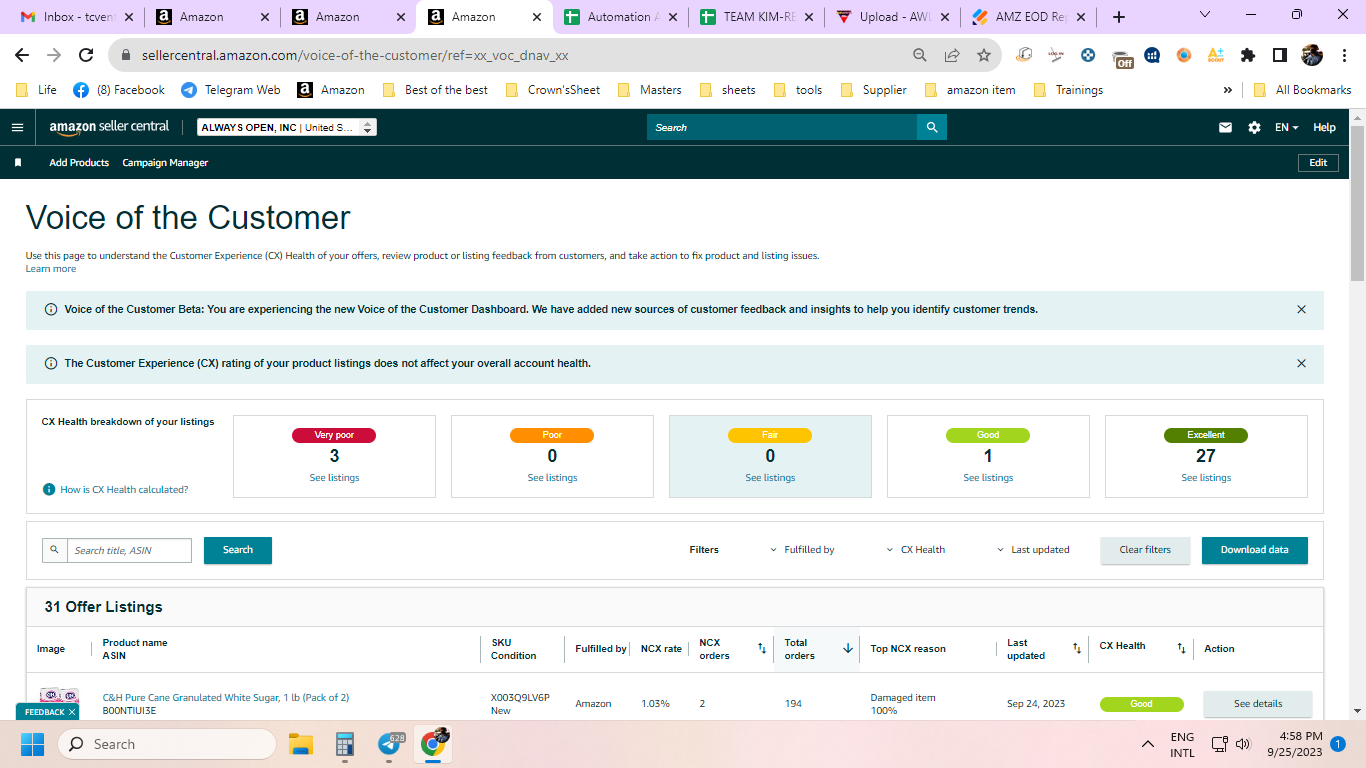The height and width of the screenshot is (768, 1366).
Task: Open Seller Central settings gear
Action: click(1254, 128)
